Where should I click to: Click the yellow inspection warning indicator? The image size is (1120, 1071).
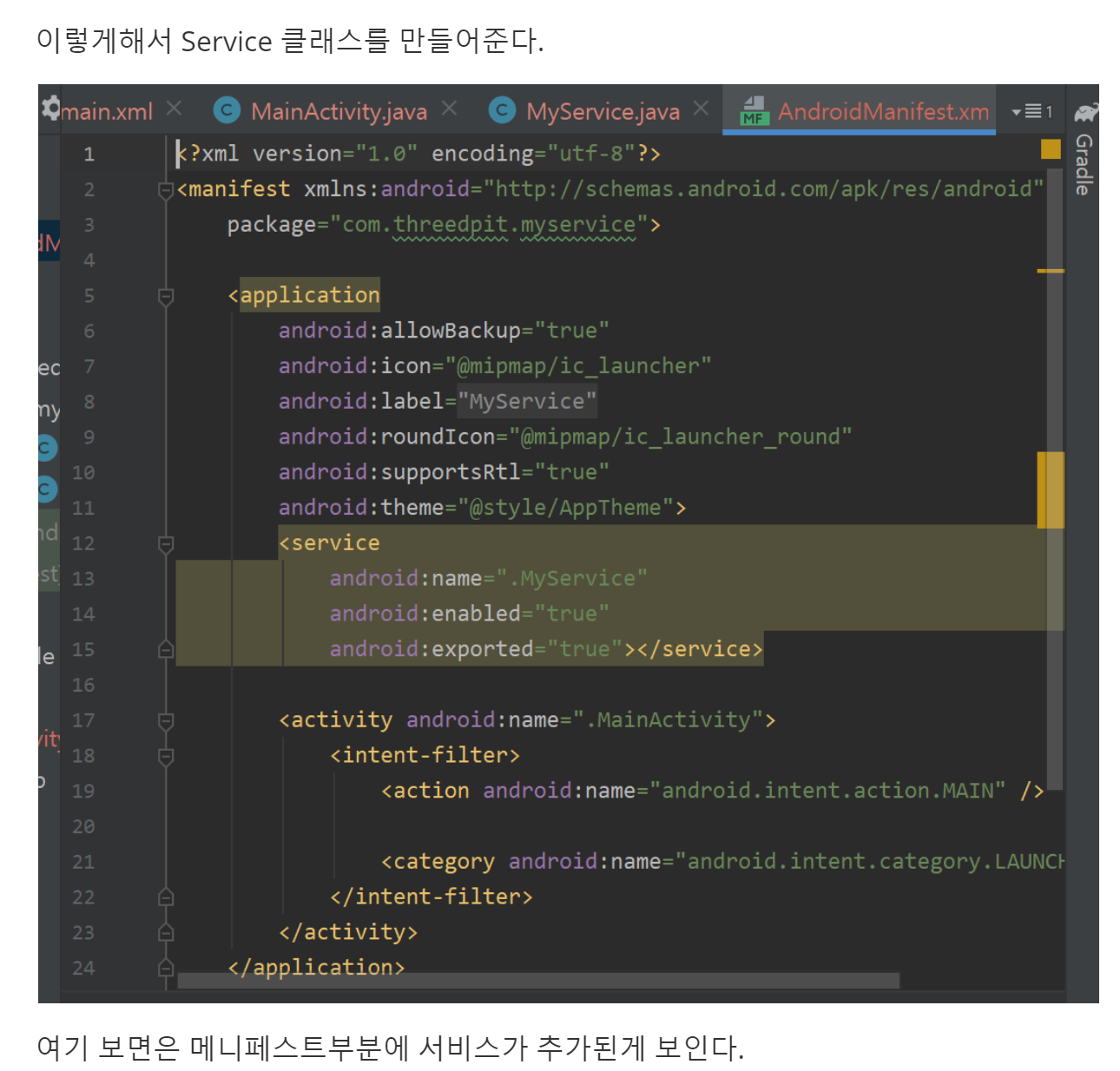tap(1051, 149)
